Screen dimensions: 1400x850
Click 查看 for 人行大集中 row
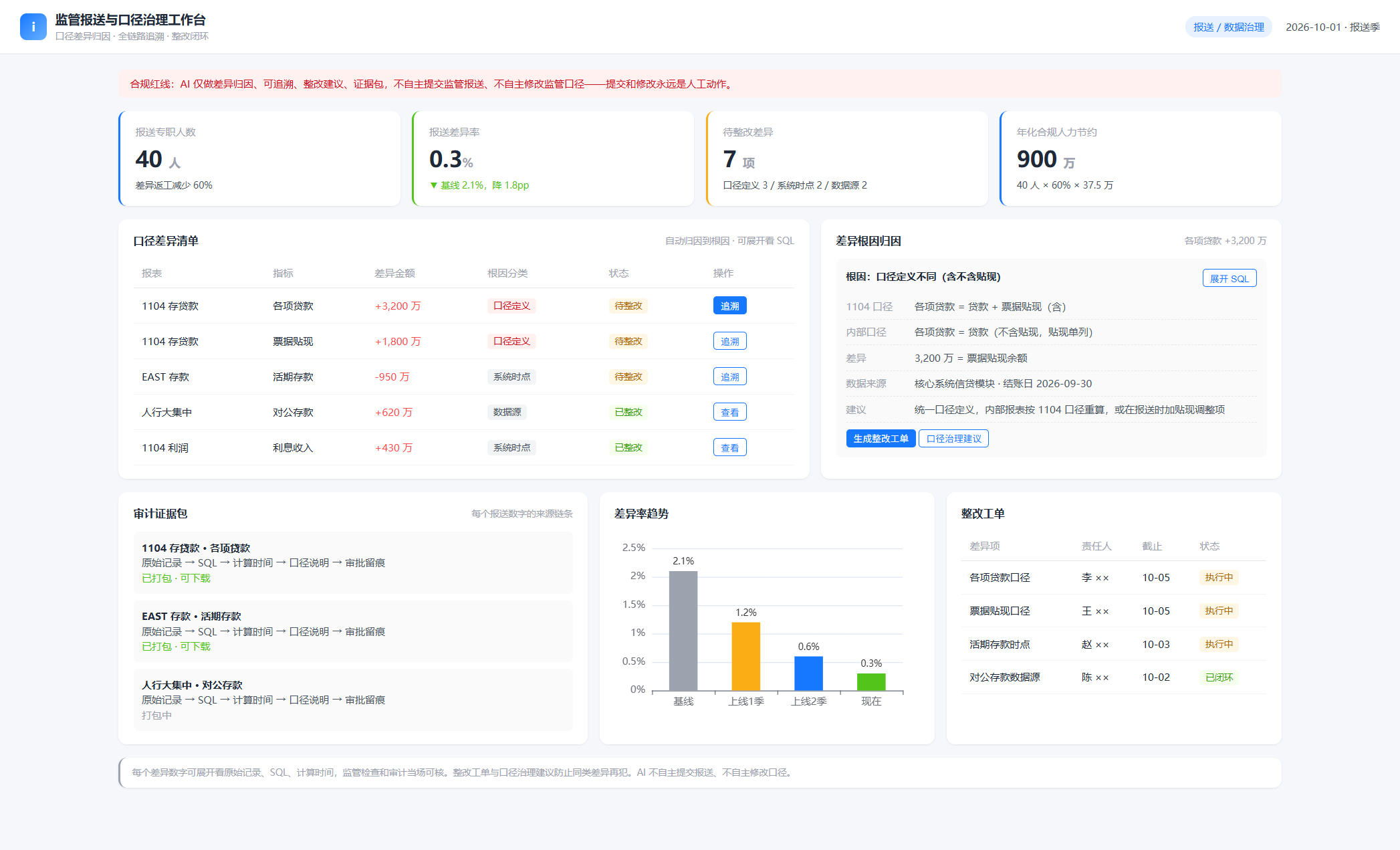(x=729, y=412)
